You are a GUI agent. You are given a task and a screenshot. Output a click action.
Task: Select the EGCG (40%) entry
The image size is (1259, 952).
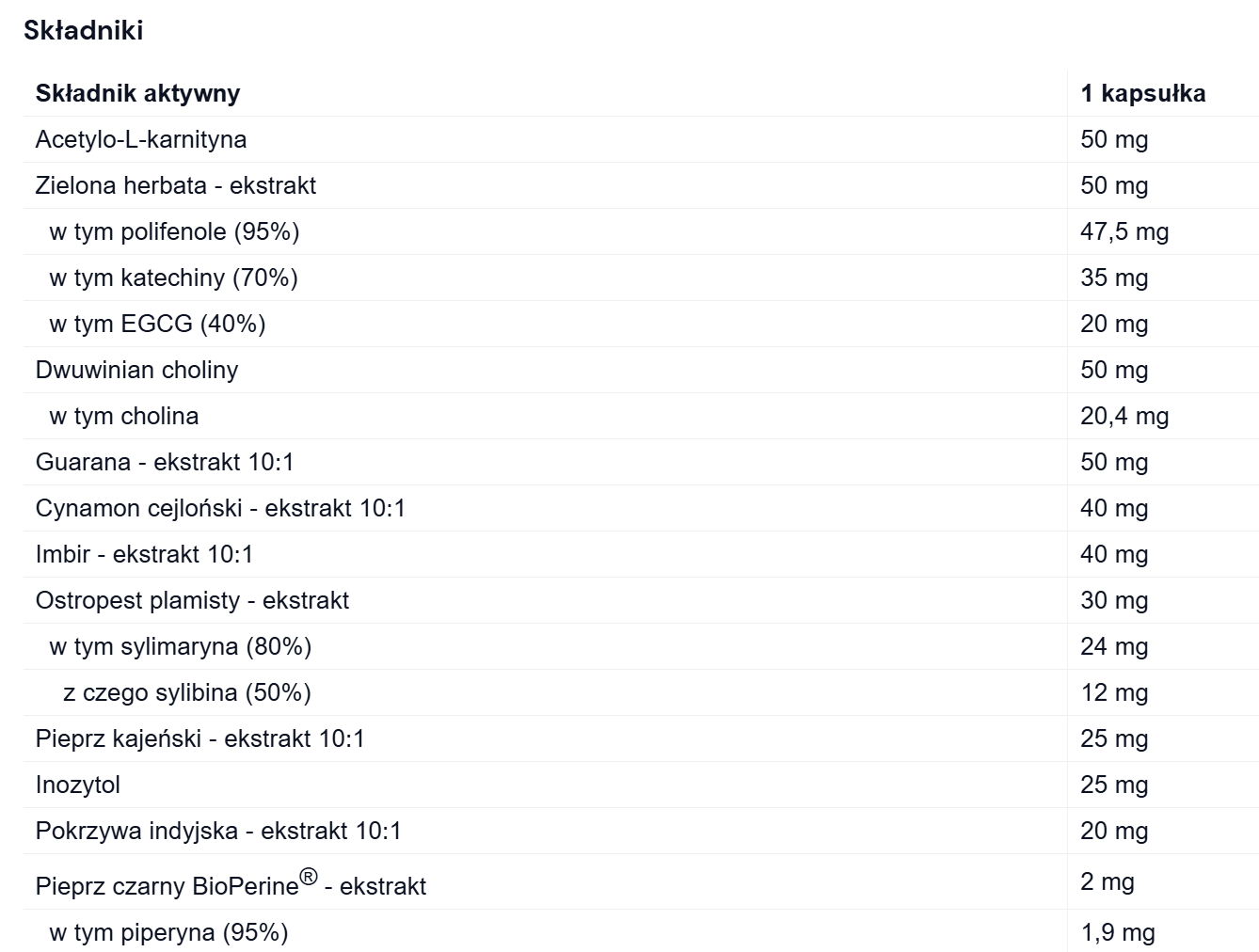pyautogui.click(x=157, y=324)
